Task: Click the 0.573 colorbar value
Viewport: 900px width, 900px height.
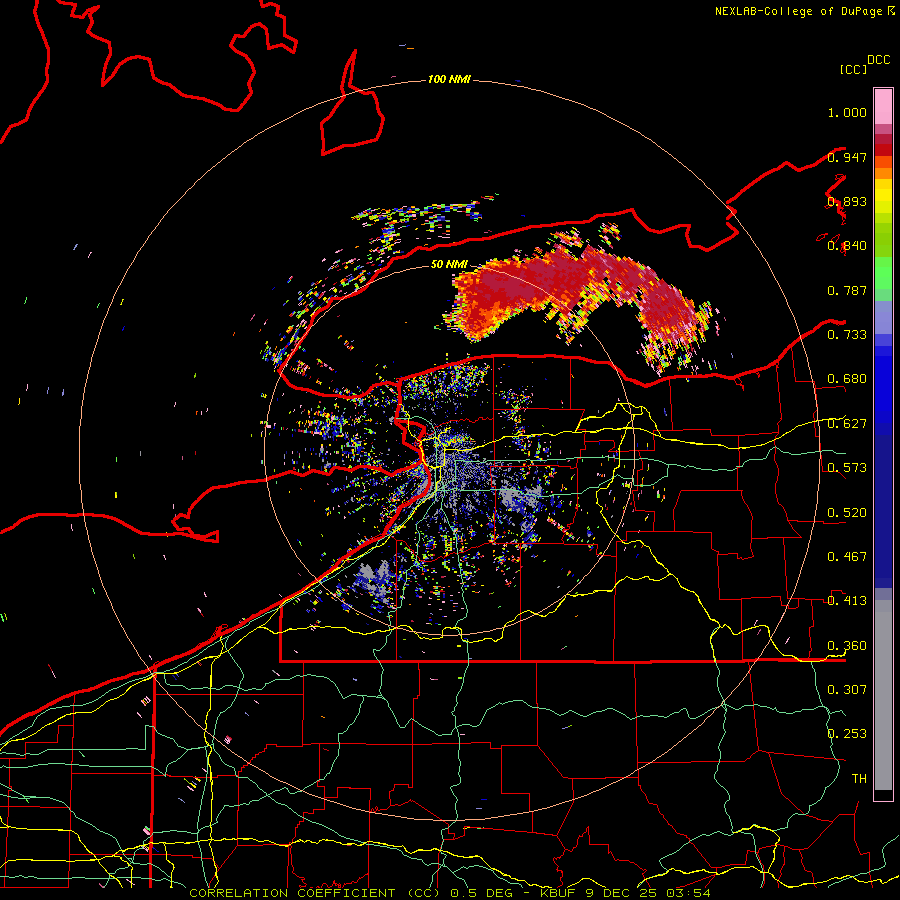Action: tap(847, 467)
